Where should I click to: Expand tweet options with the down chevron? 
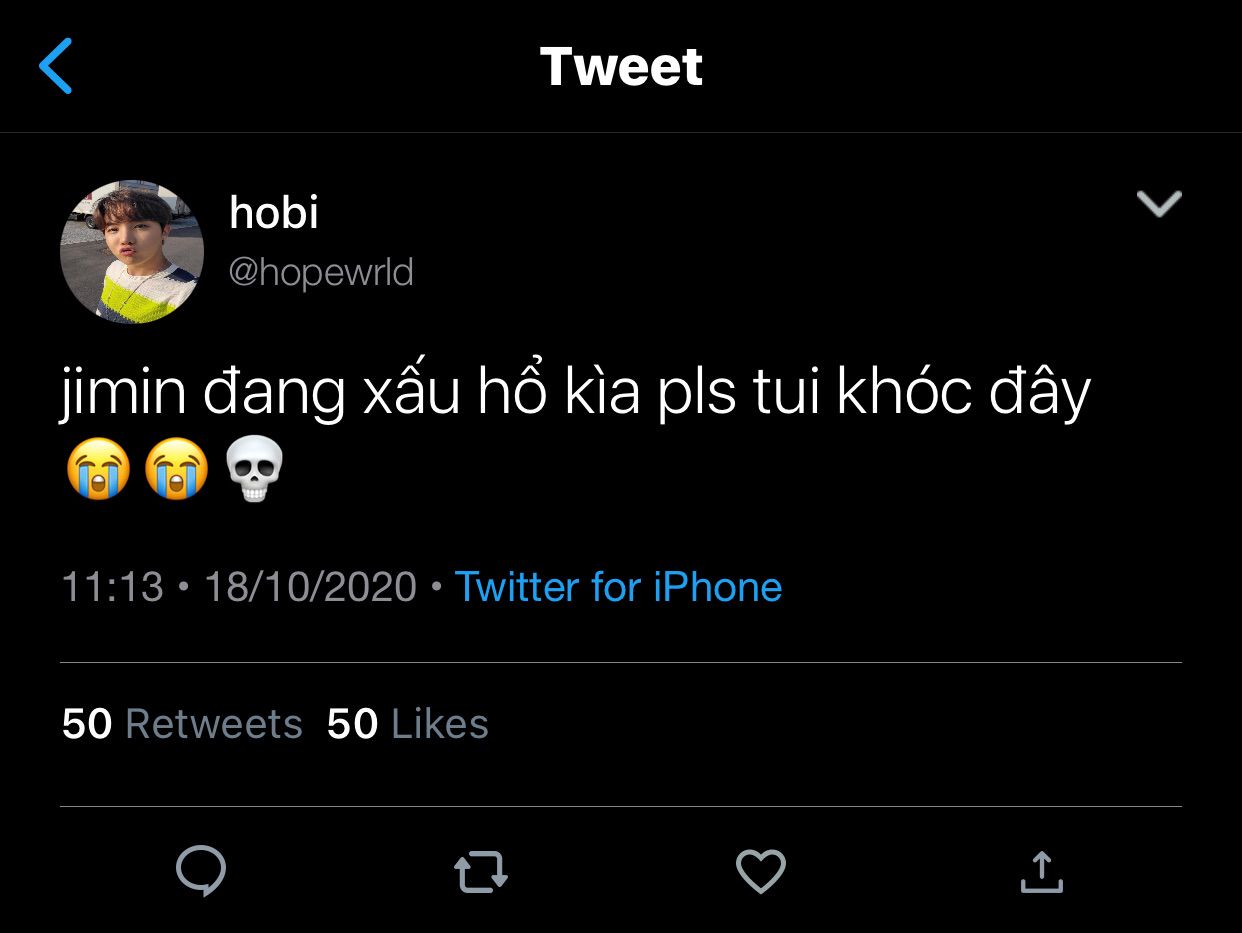1159,203
